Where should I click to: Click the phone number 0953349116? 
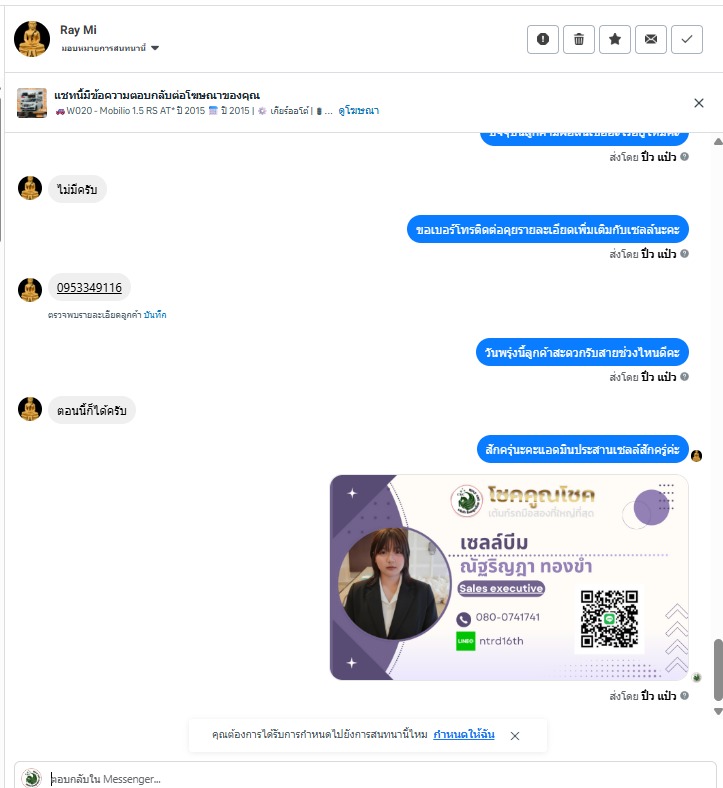point(89,287)
